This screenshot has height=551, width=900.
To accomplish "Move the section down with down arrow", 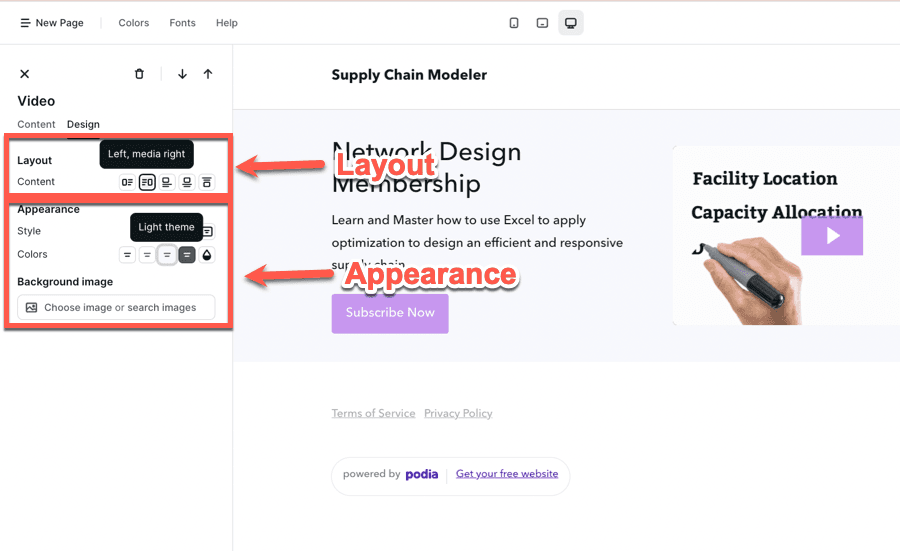I will click(182, 74).
